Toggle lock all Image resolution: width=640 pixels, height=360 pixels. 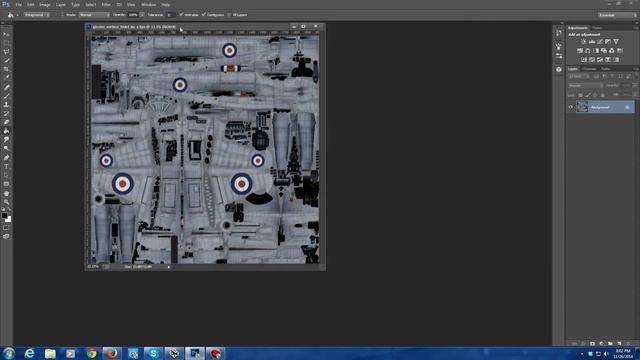point(603,95)
